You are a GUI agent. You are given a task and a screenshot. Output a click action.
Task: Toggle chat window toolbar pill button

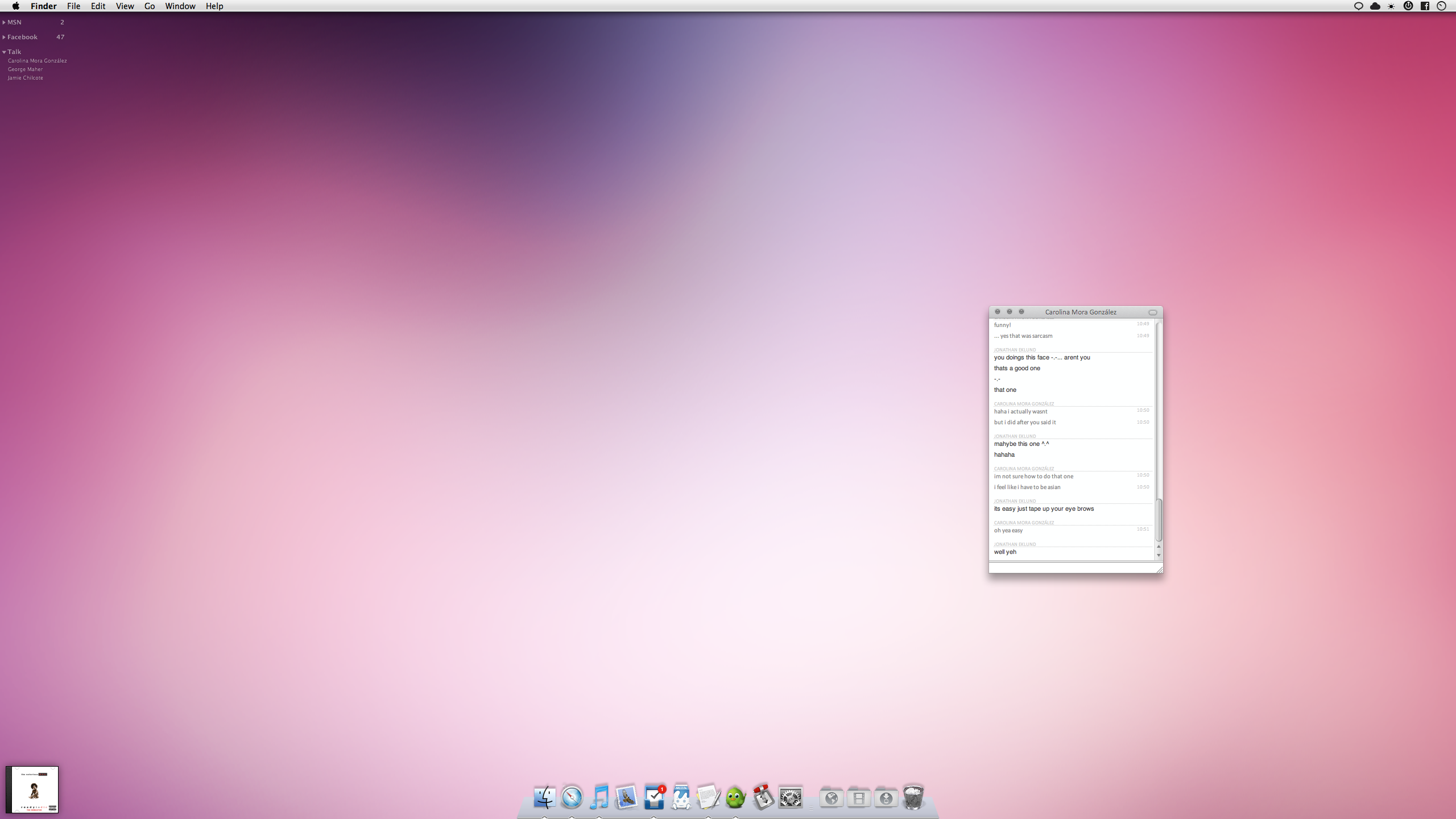tap(1153, 312)
